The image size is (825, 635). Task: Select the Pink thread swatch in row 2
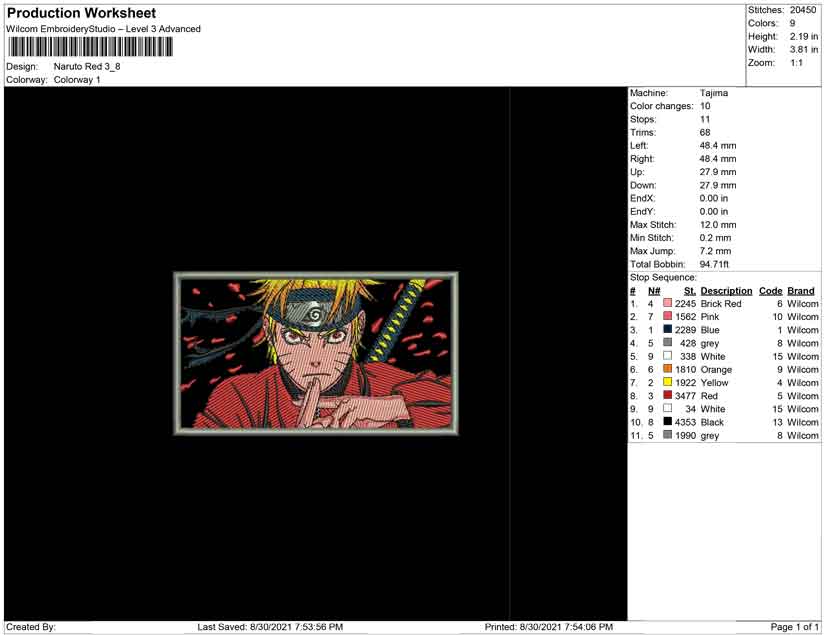[668, 316]
